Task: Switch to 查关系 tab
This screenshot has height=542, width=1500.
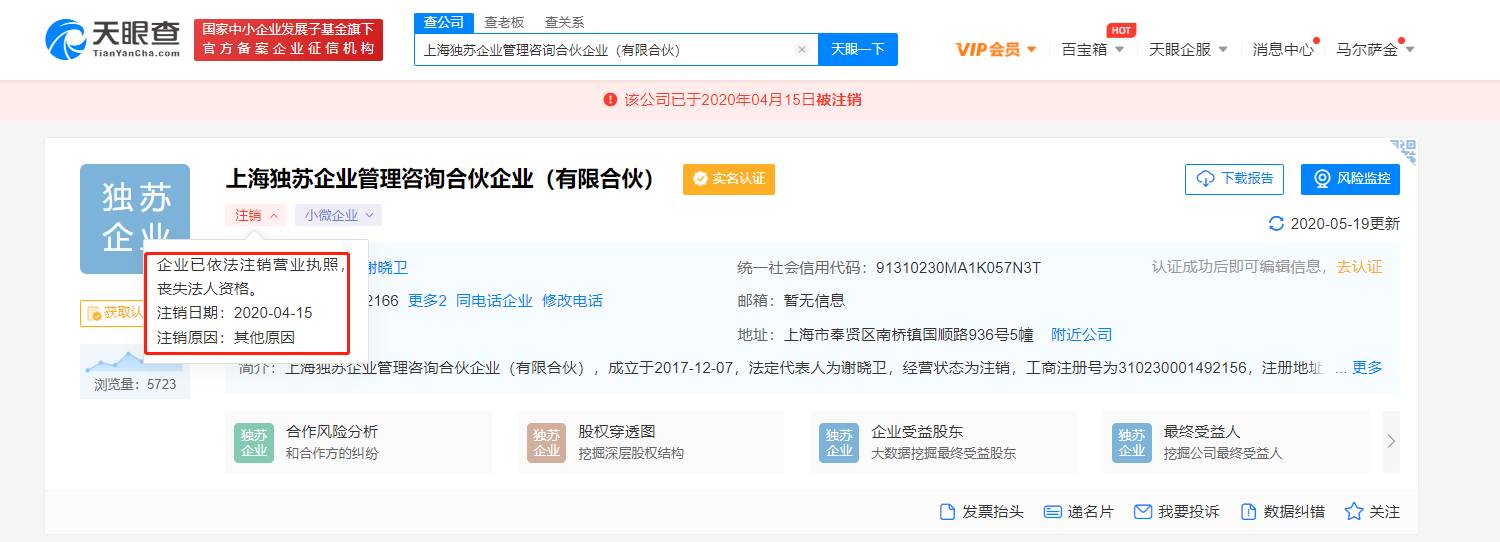Action: 564,22
